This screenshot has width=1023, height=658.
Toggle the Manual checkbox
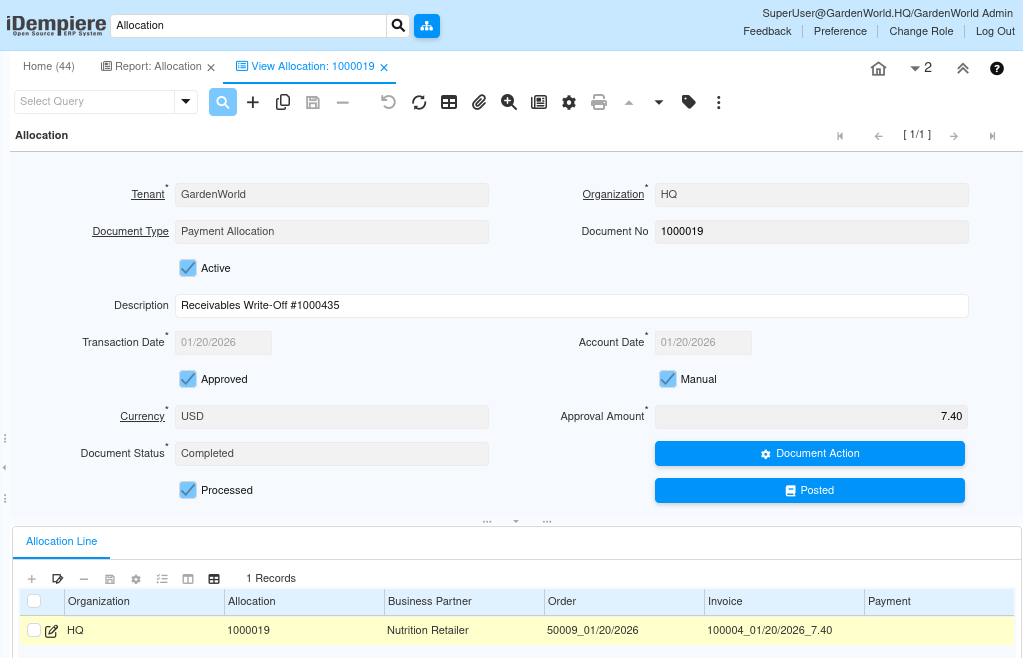point(668,379)
